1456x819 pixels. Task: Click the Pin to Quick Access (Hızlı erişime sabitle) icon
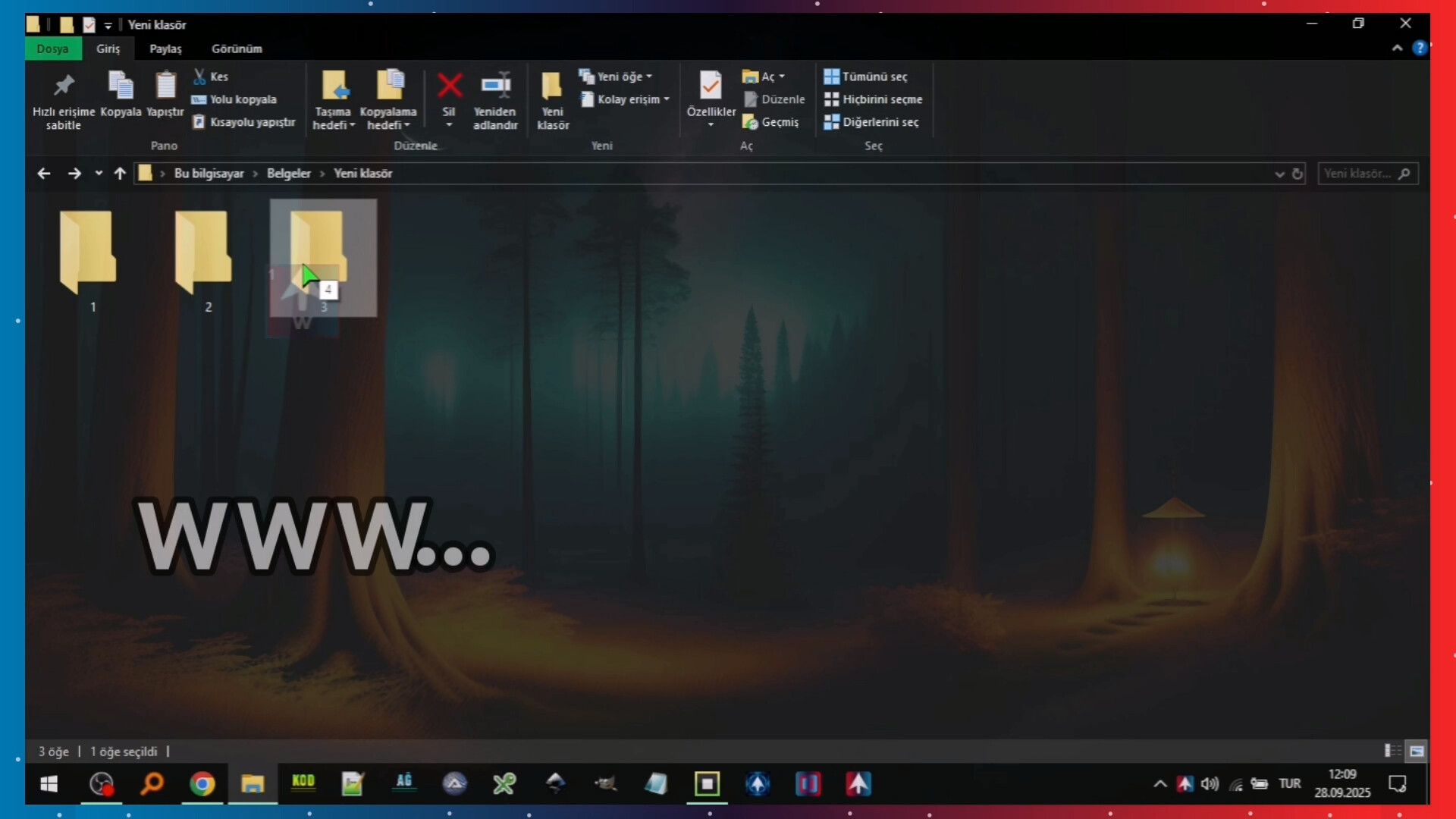click(64, 86)
